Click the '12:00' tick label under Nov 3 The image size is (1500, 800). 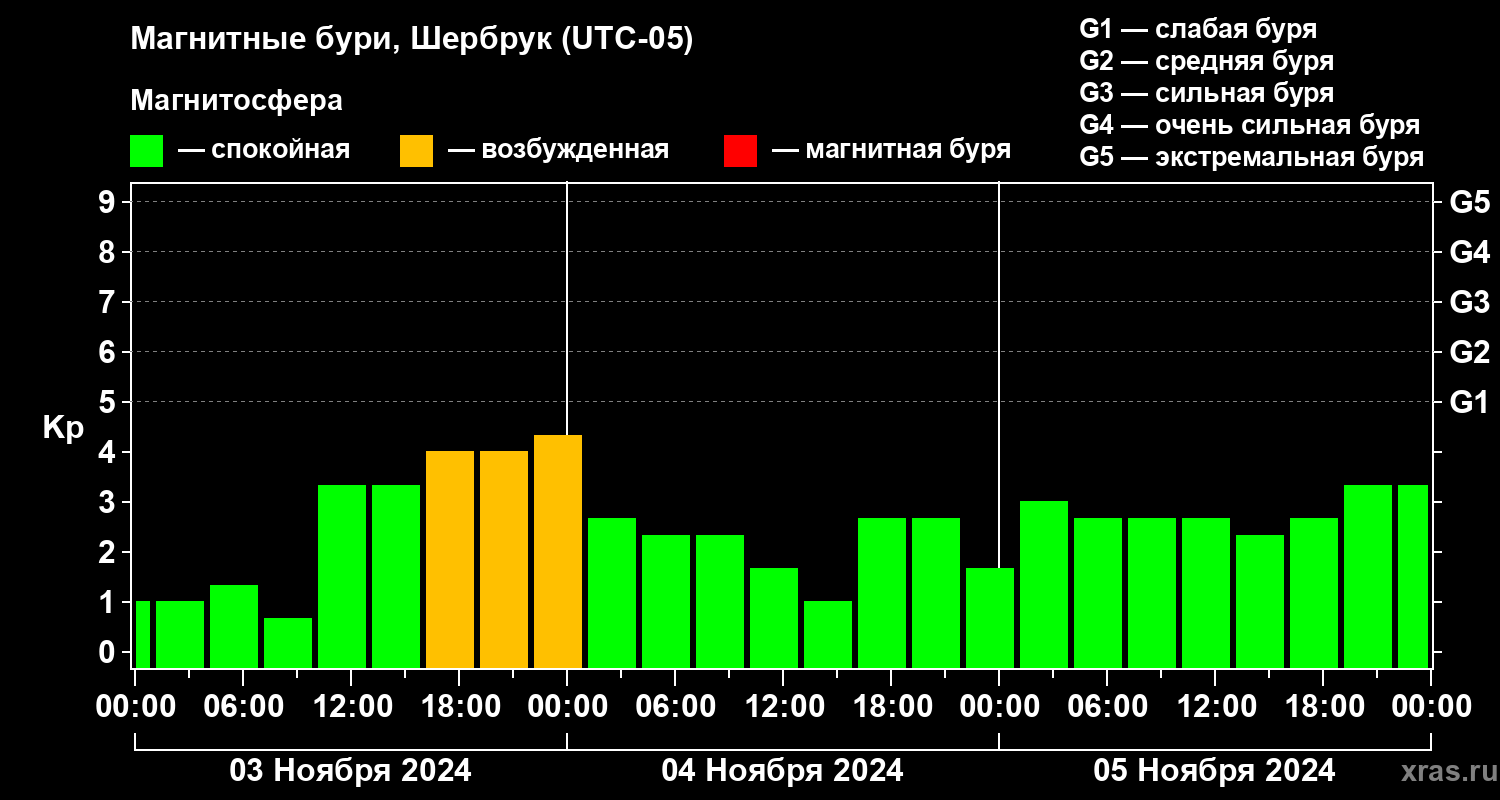352,707
